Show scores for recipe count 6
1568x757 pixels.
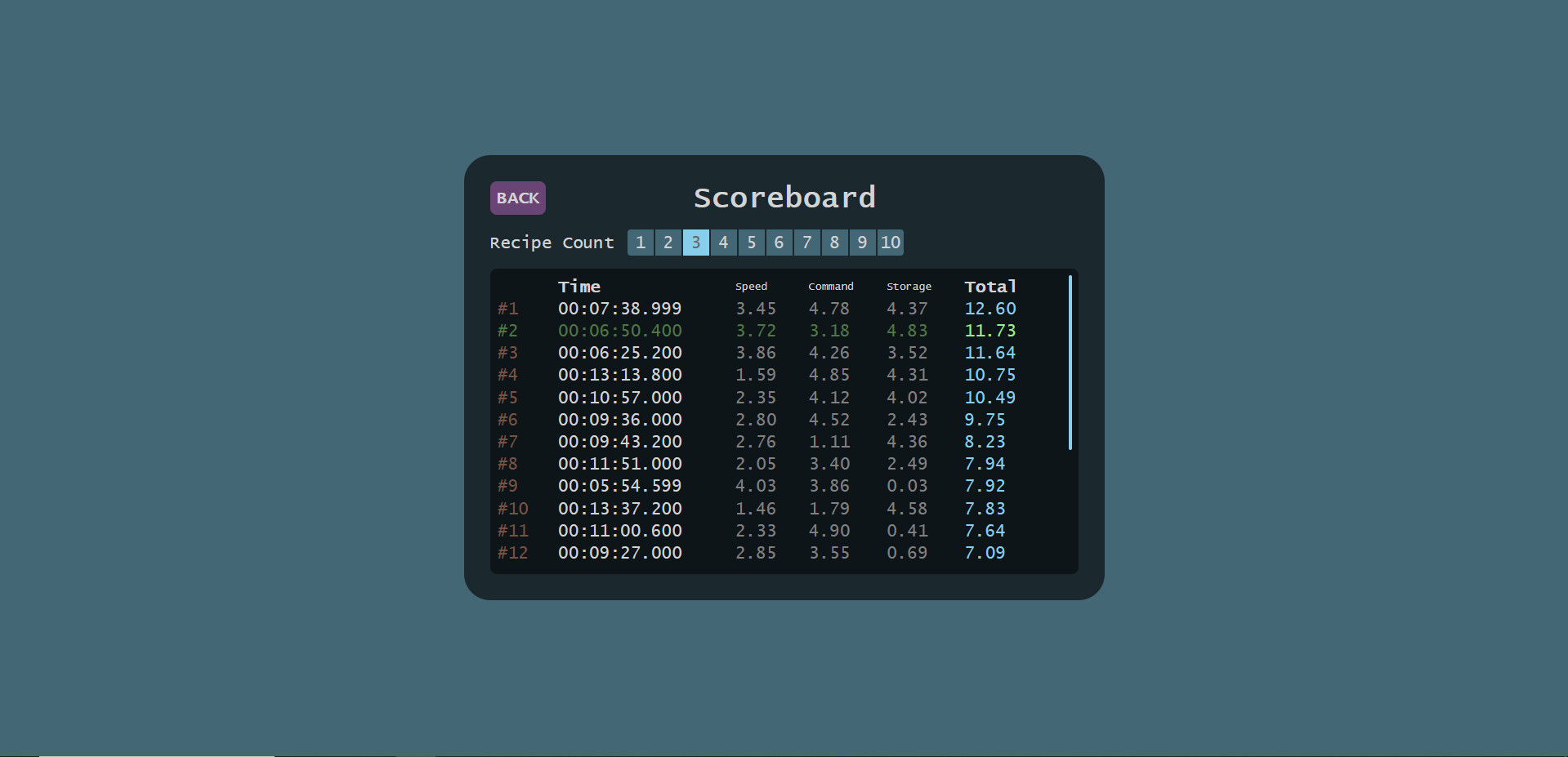[780, 243]
